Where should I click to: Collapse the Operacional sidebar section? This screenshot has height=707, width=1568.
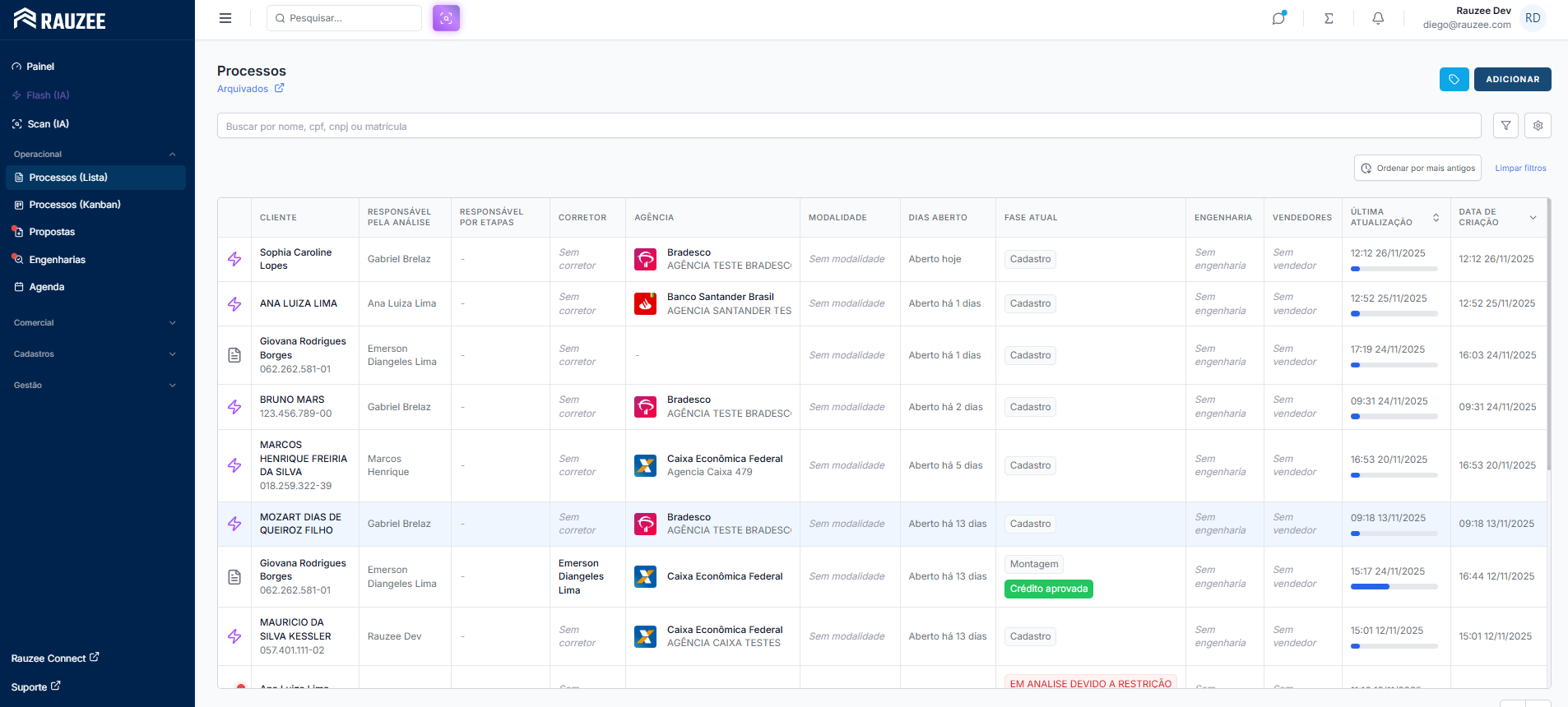[x=172, y=155]
